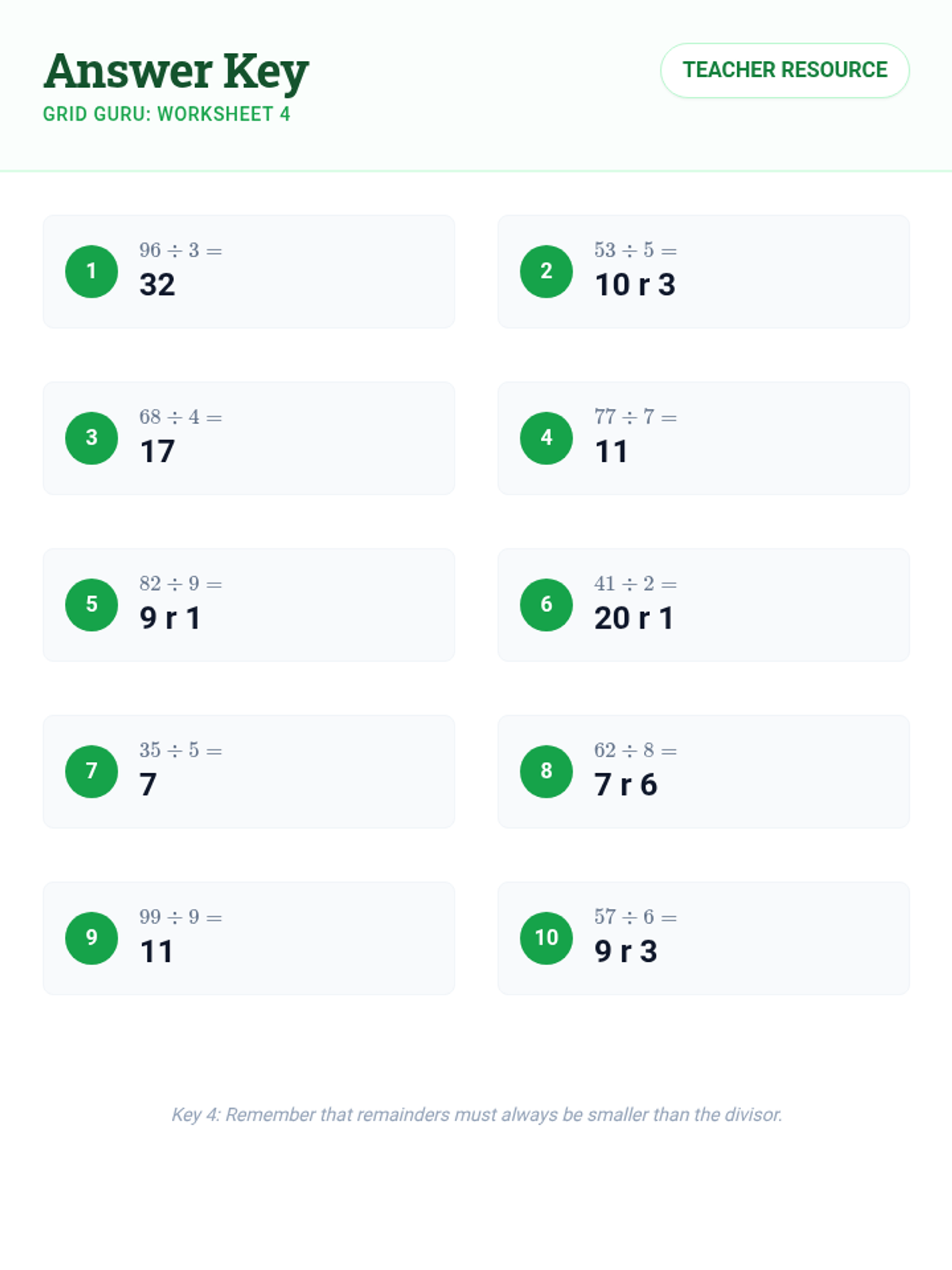Click the green number 9 badge
This screenshot has width=952, height=1270.
[x=91, y=938]
